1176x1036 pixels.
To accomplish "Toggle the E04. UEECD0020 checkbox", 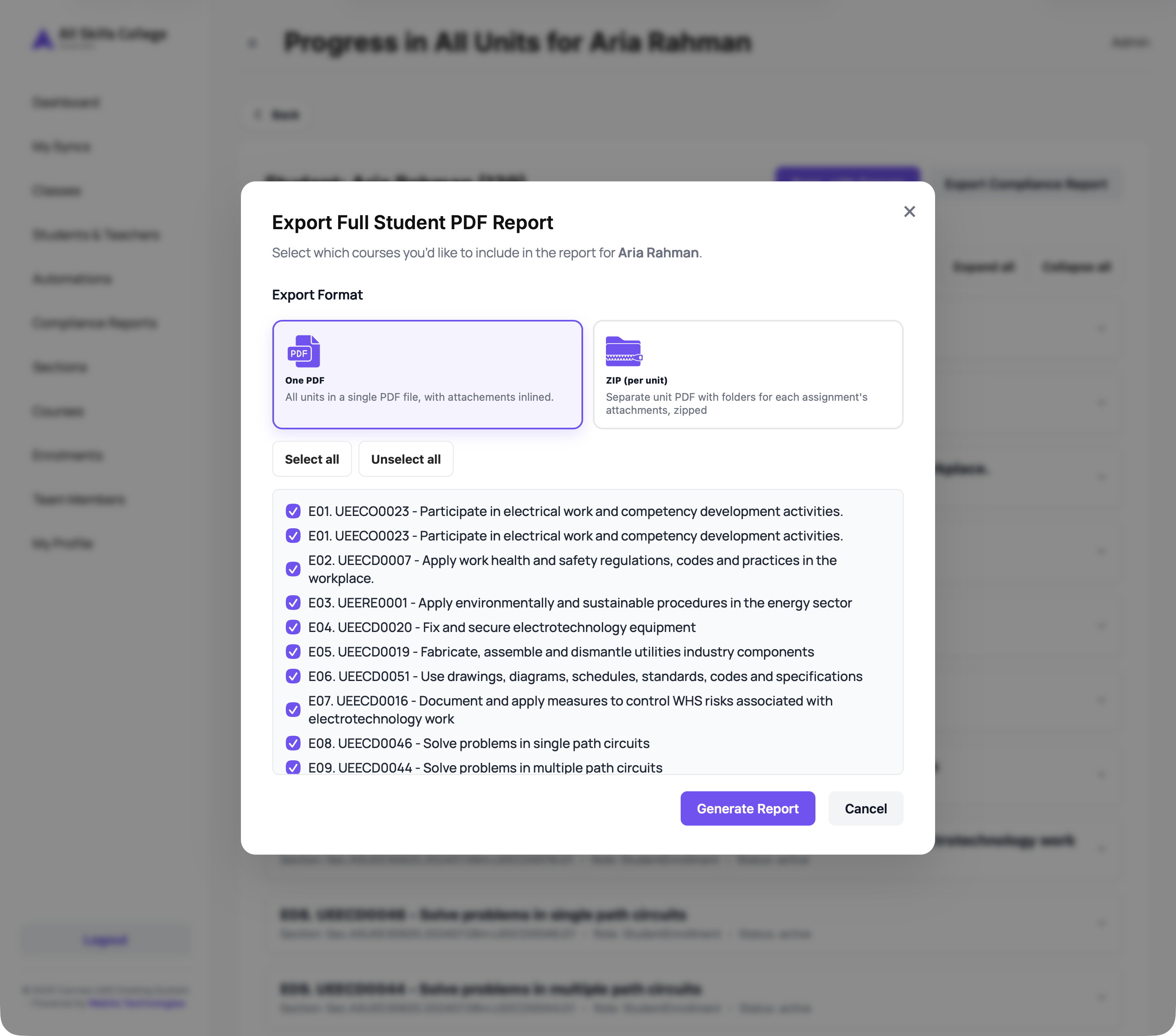I will 293,627.
